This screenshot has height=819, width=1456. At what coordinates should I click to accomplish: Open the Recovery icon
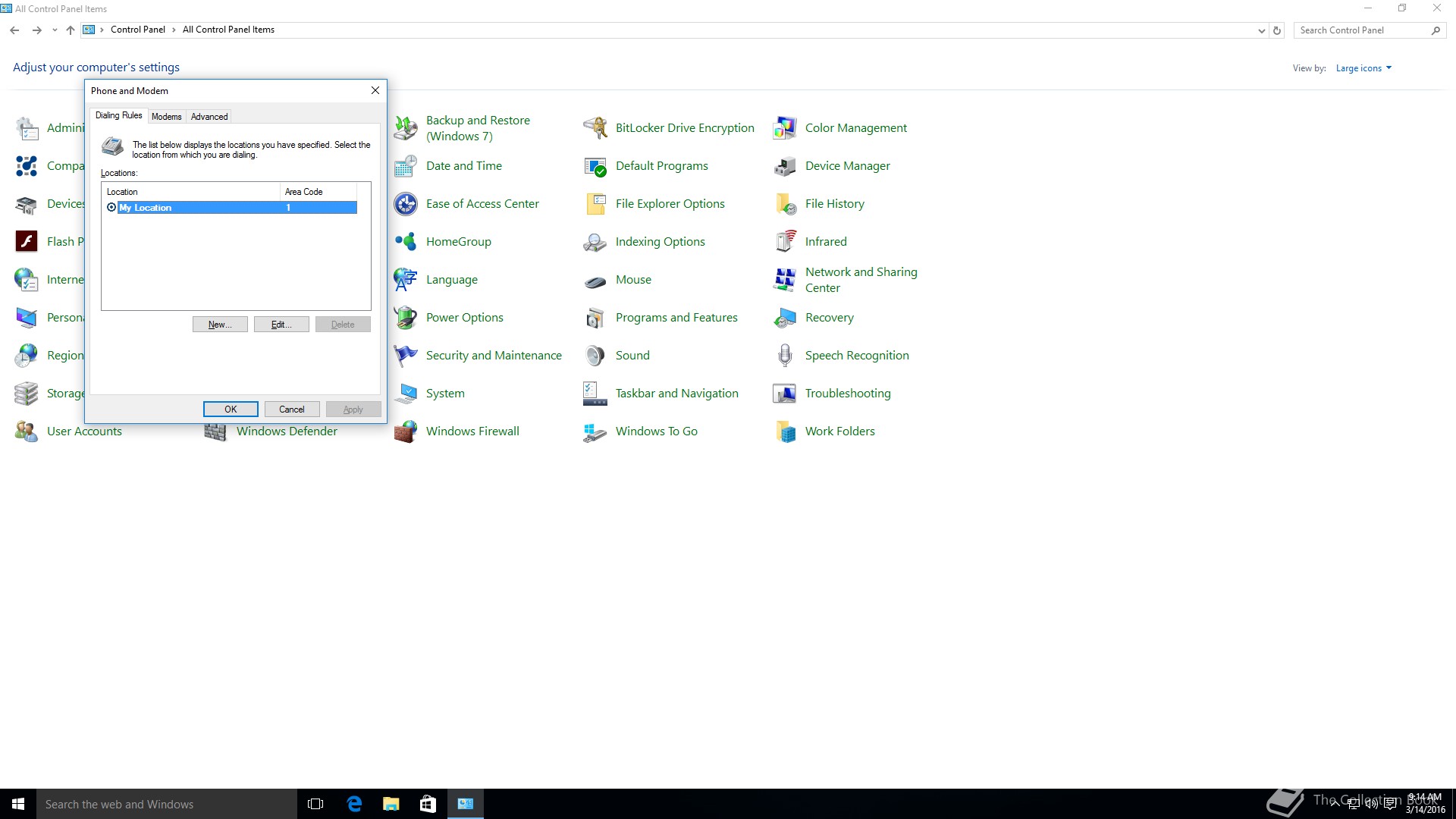pyautogui.click(x=785, y=318)
